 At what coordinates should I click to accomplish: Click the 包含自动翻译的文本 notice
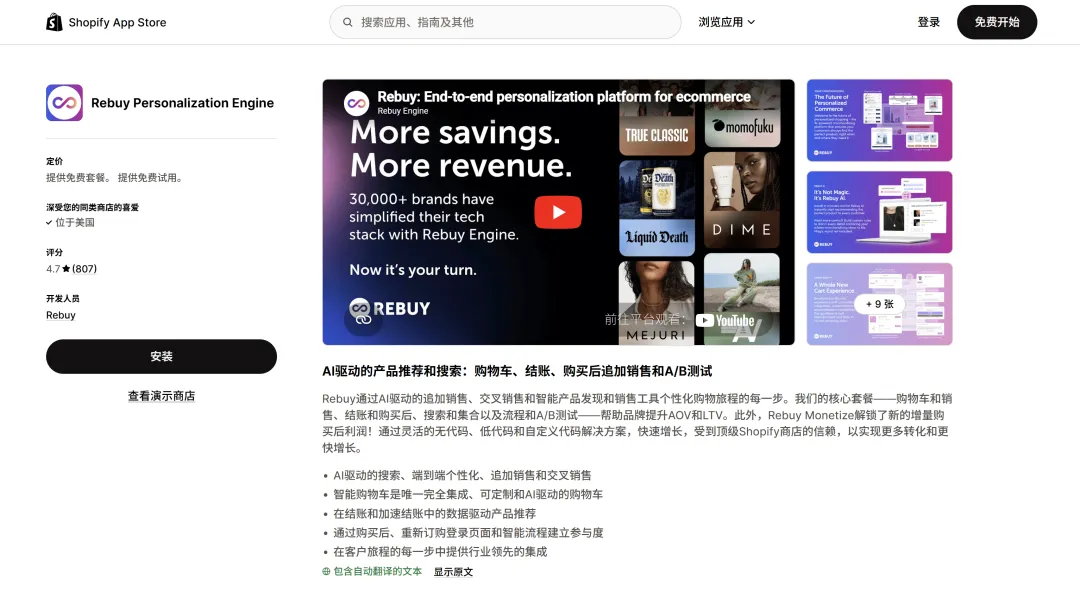point(377,572)
